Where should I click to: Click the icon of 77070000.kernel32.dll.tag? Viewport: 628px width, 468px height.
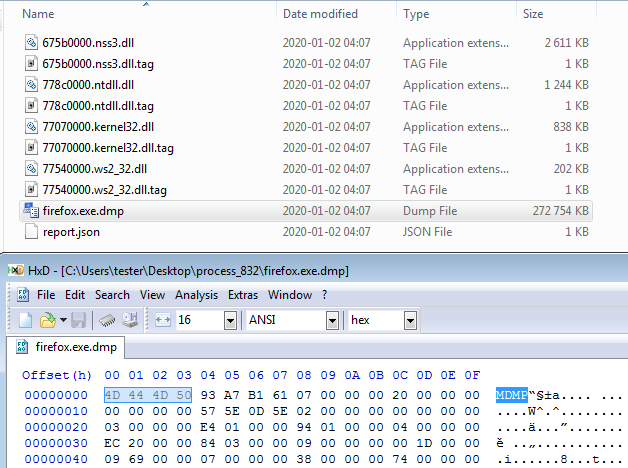(x=31, y=147)
